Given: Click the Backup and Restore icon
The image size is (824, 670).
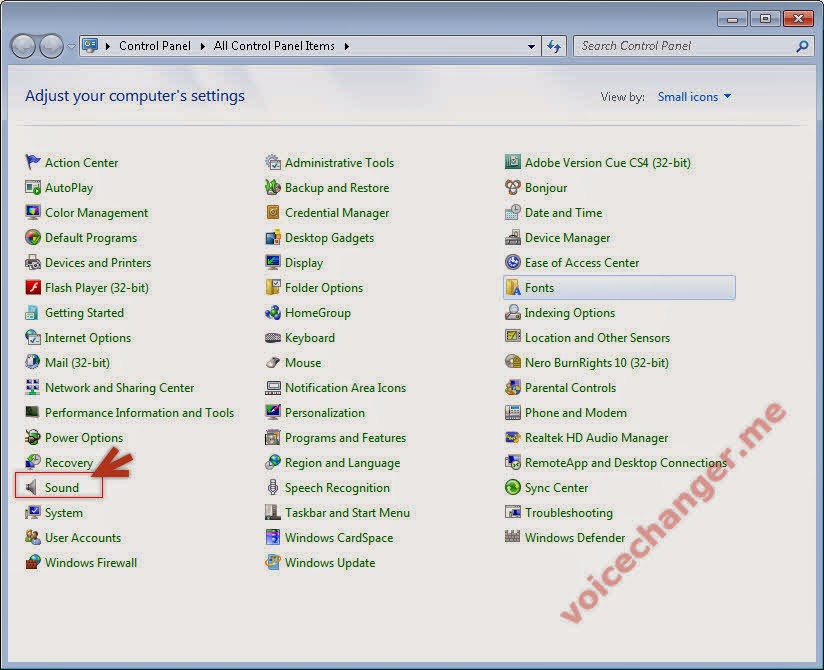Looking at the screenshot, I should [x=273, y=187].
